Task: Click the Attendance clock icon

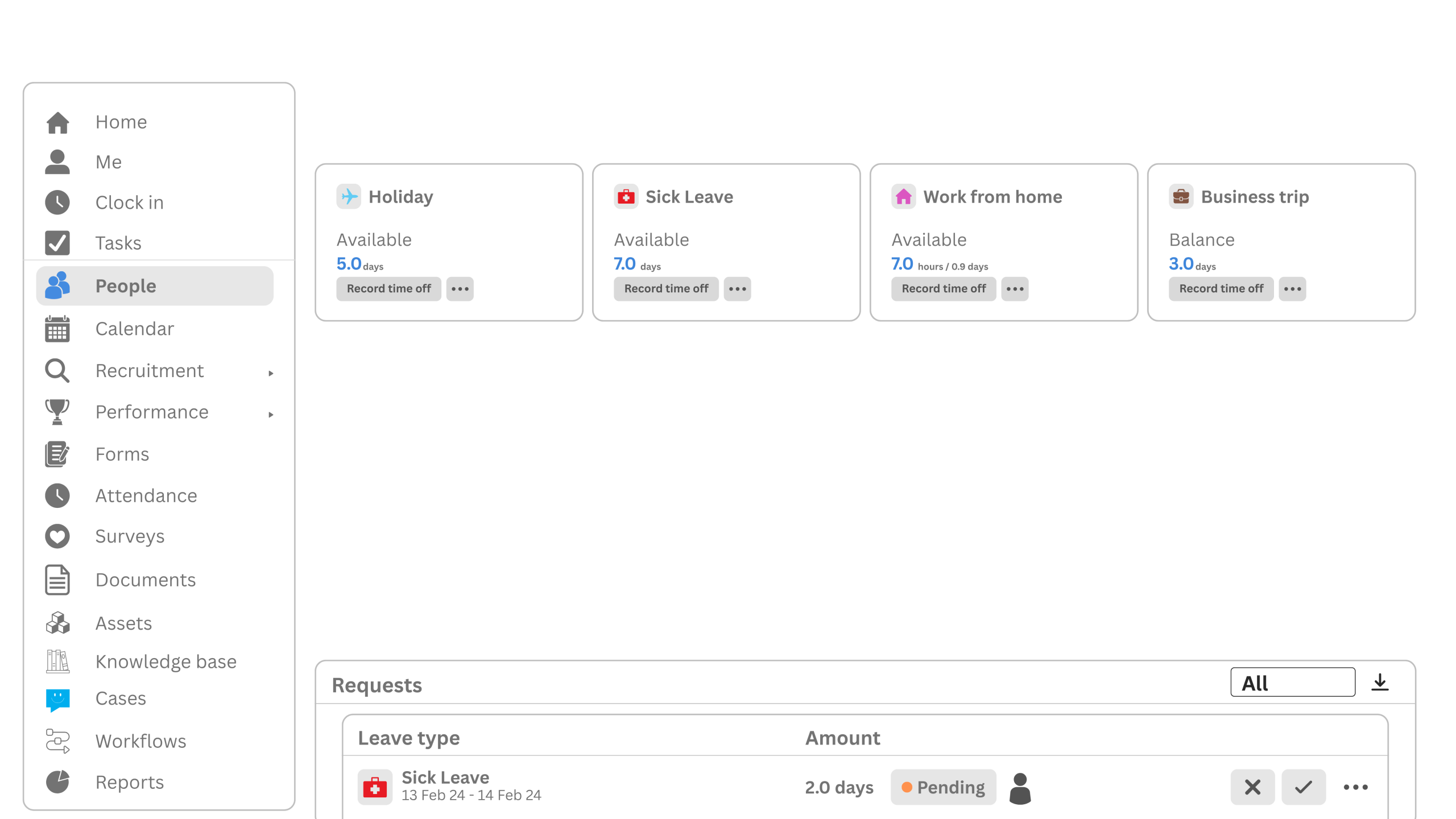Action: [57, 496]
